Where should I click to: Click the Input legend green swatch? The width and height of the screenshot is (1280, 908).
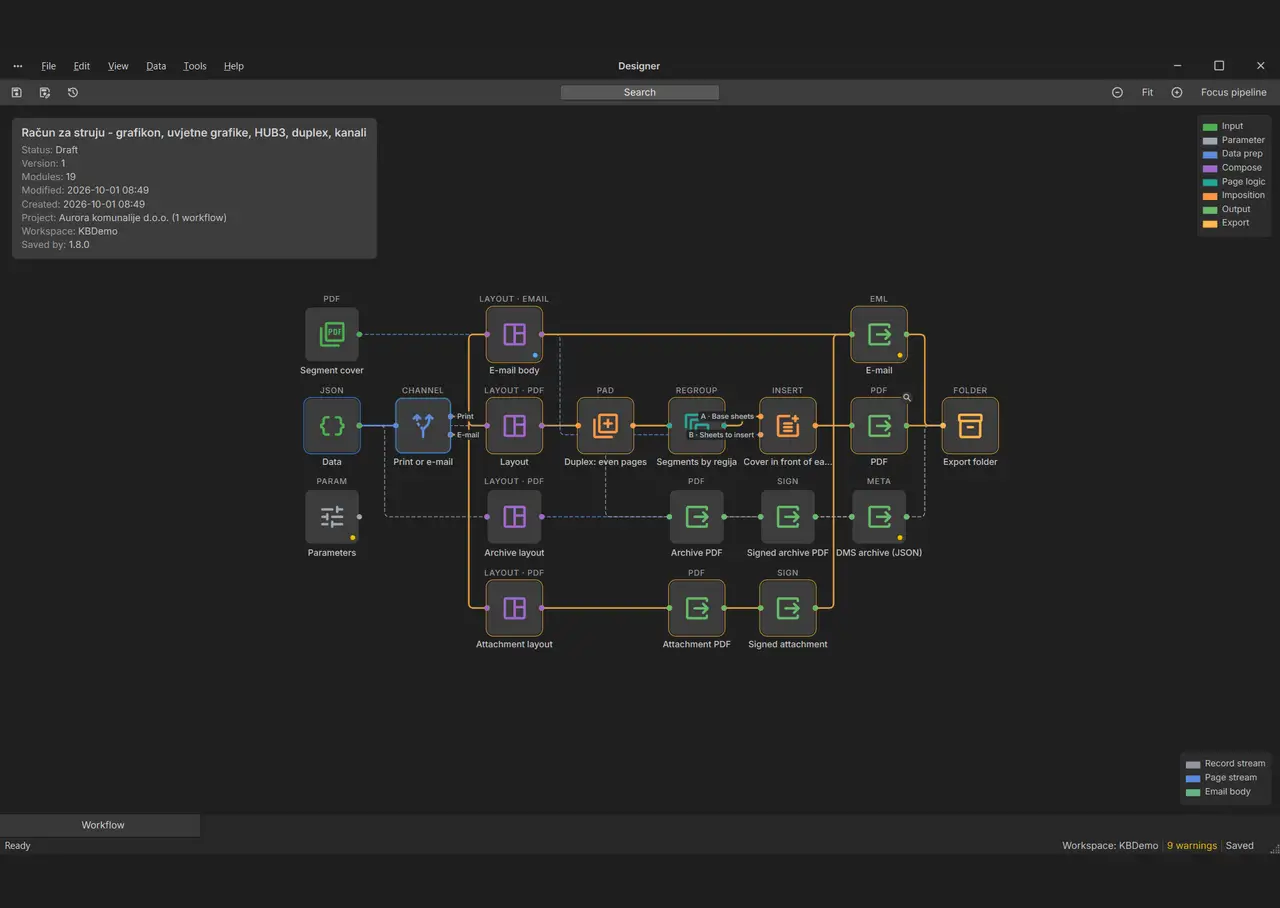pos(1210,127)
